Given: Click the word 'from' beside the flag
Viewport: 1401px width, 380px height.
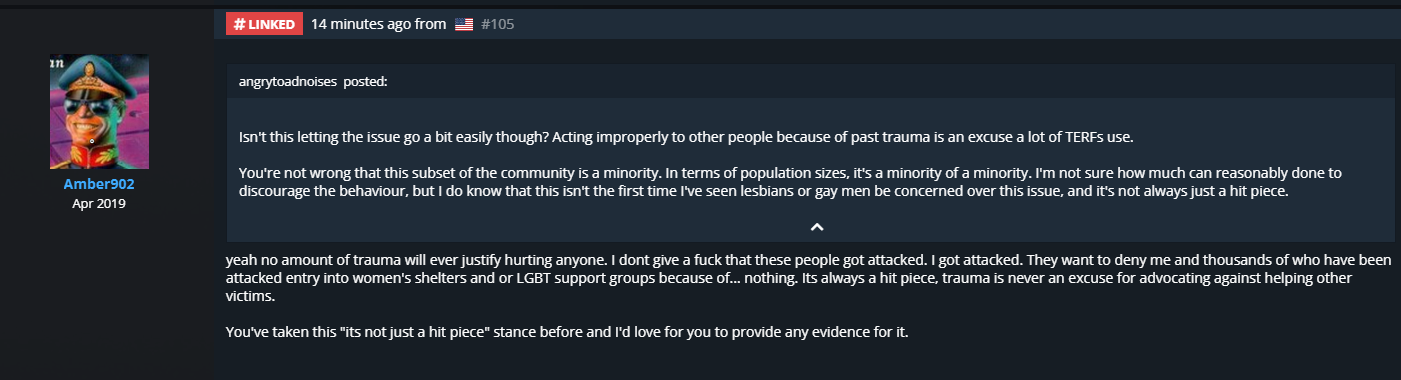Looking at the screenshot, I should pos(430,24).
